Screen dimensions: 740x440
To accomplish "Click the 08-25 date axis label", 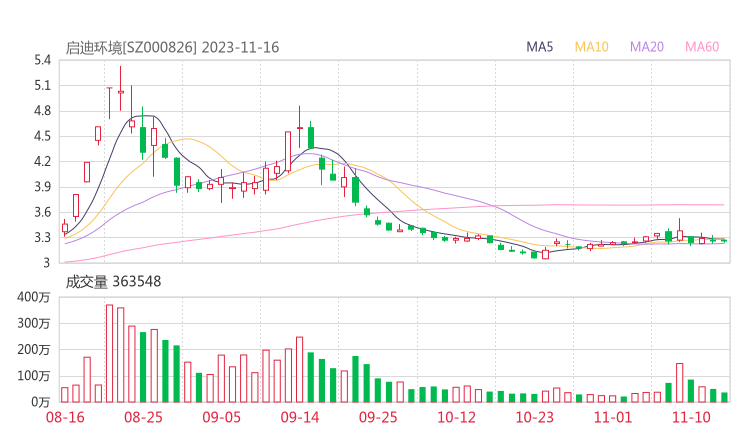I will [143, 417].
